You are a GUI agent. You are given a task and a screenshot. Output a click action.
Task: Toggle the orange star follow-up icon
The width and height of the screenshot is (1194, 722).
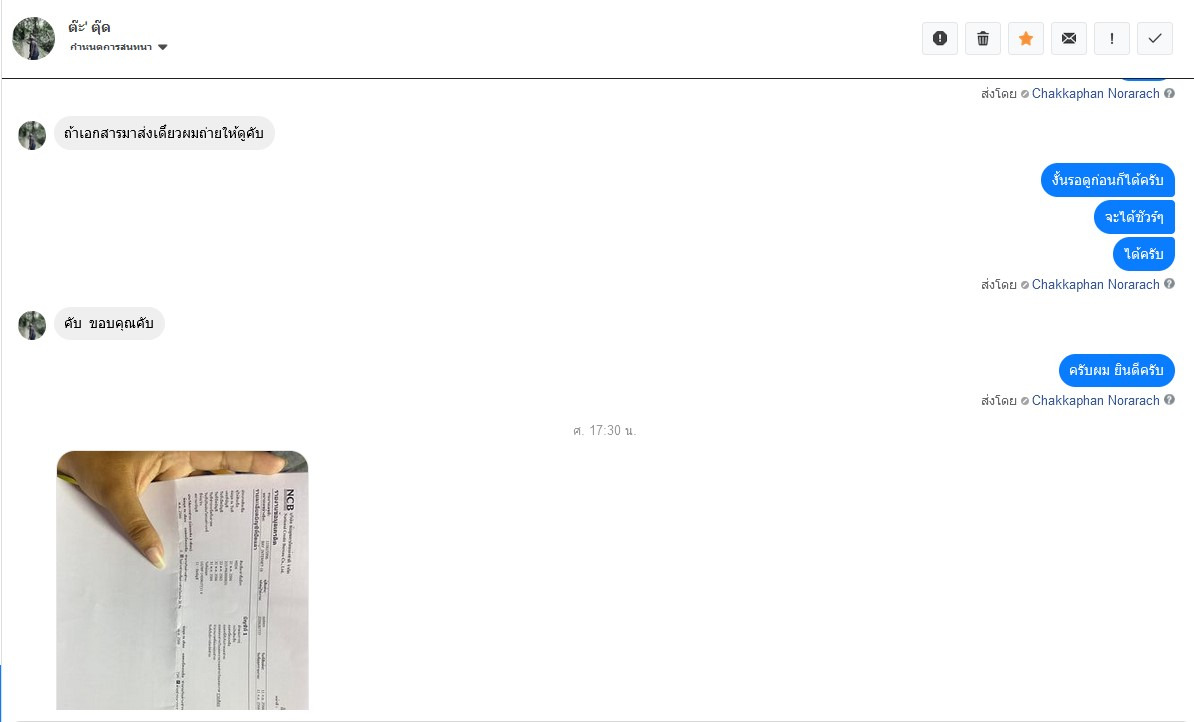click(1026, 39)
